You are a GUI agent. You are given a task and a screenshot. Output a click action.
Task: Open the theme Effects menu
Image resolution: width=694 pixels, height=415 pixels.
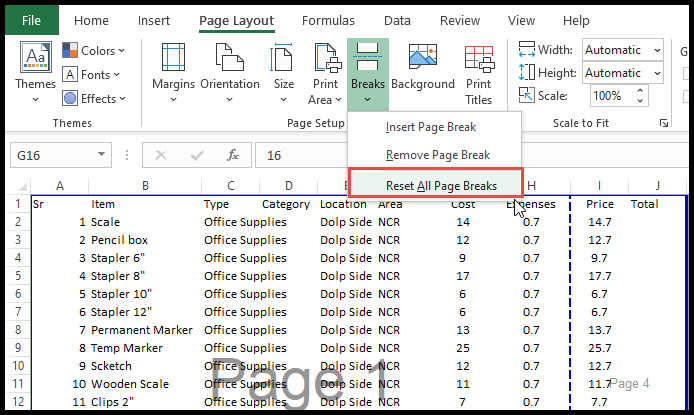click(94, 98)
